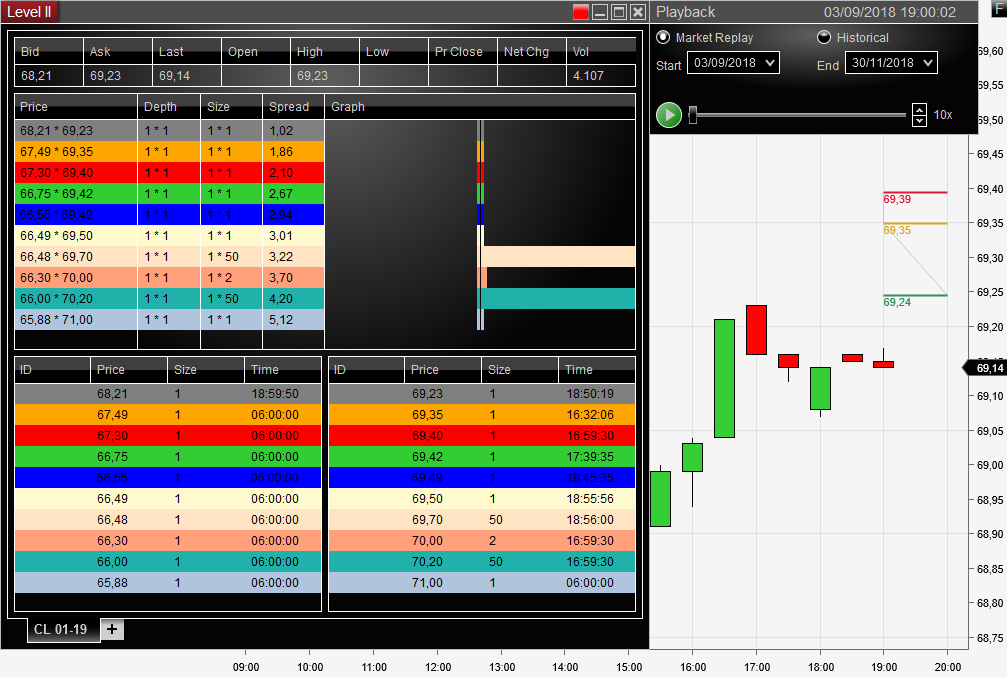Select the gray 68,21 * 69,23 price row
The image size is (1007, 677).
(169, 130)
